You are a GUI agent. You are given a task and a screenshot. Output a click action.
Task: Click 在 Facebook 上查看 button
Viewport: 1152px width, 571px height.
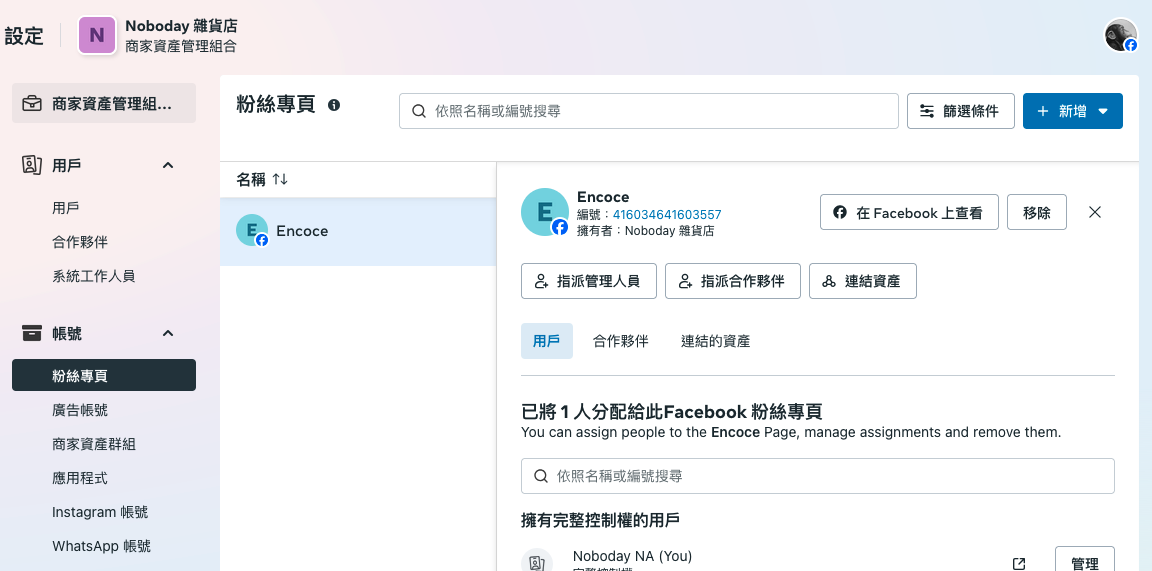(909, 212)
